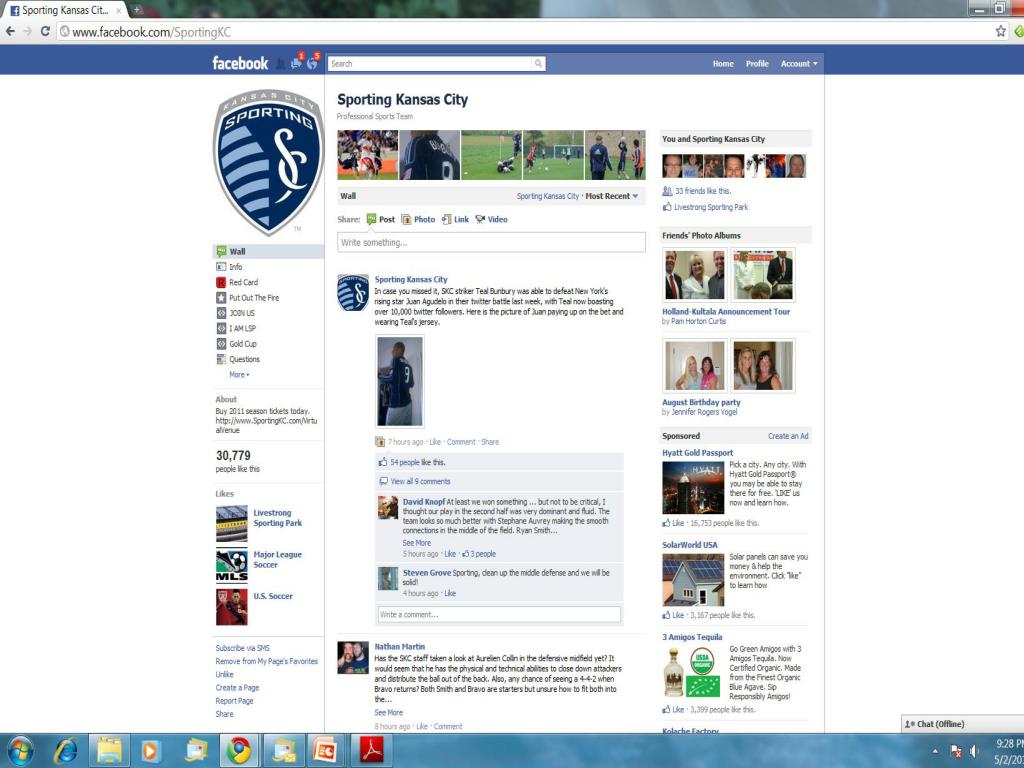
Task: Open Major League Soccer liked page
Action: tap(278, 560)
